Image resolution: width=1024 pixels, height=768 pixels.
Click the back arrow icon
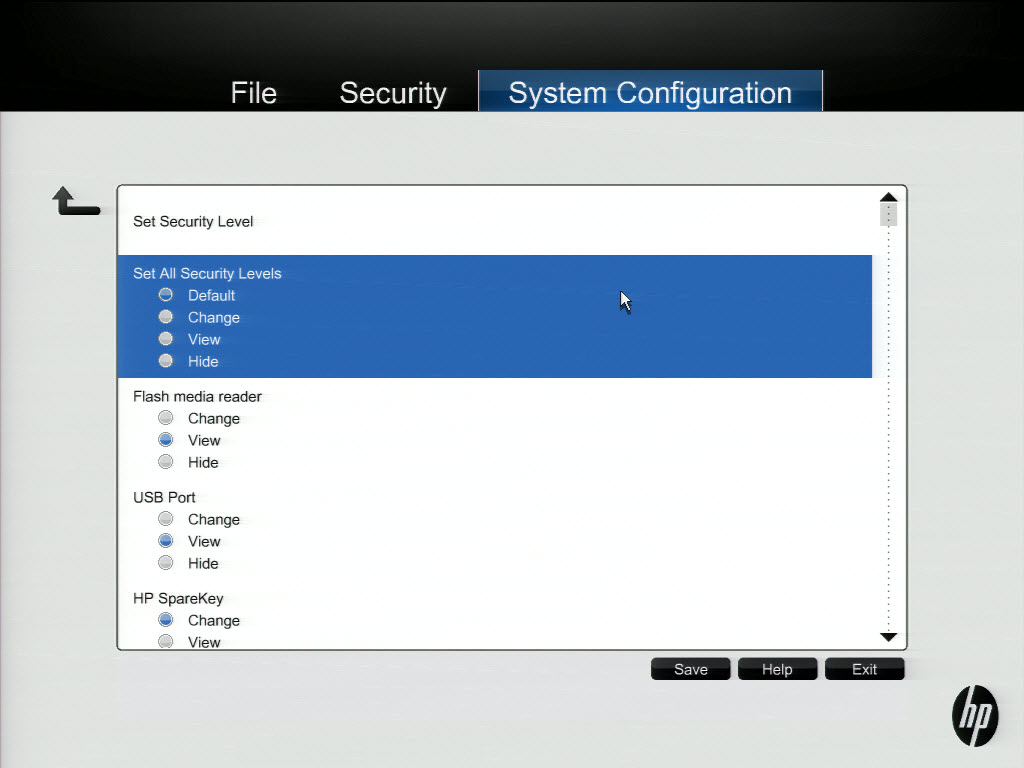75,202
